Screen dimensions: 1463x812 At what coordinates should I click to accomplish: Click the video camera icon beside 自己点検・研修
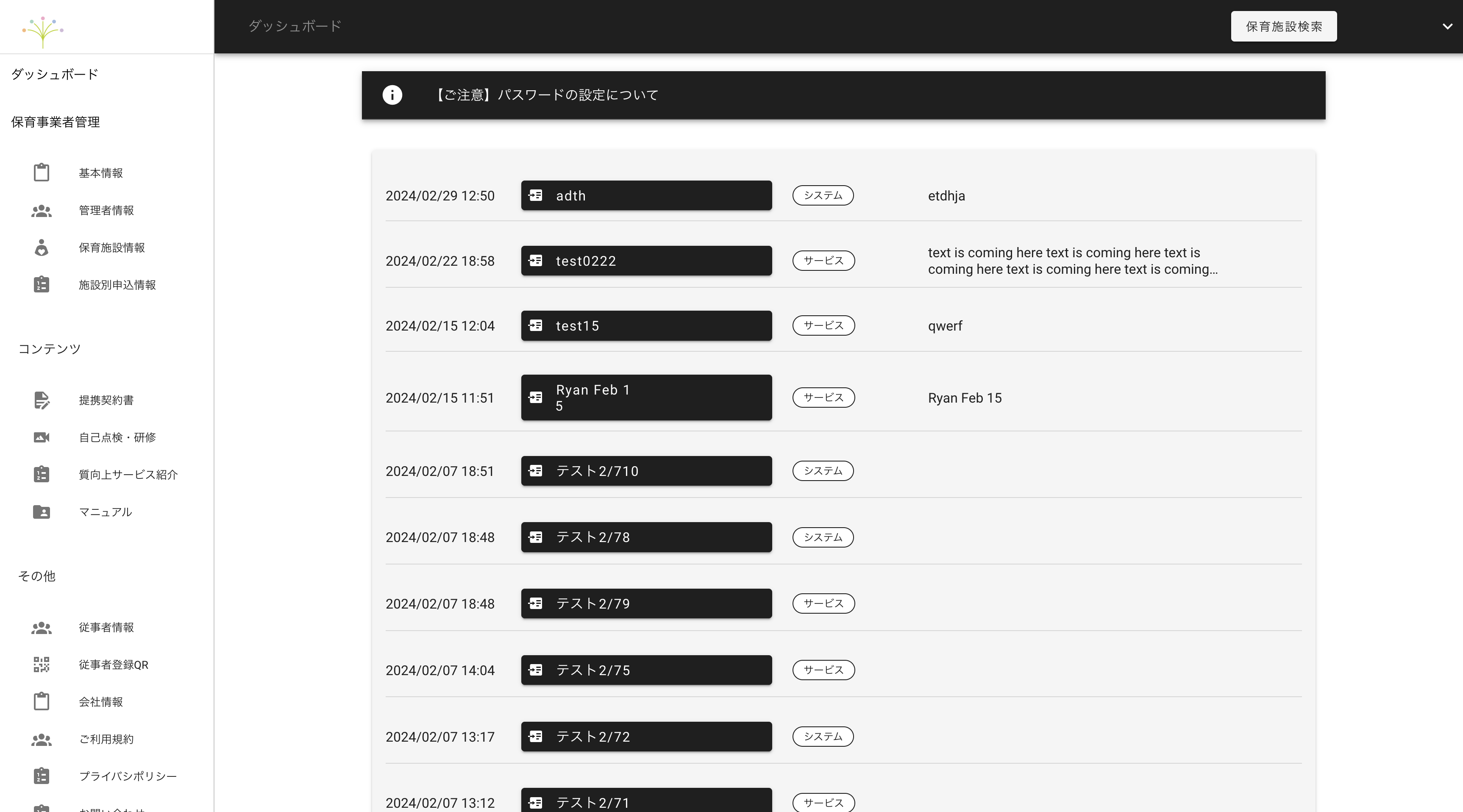pyautogui.click(x=42, y=437)
